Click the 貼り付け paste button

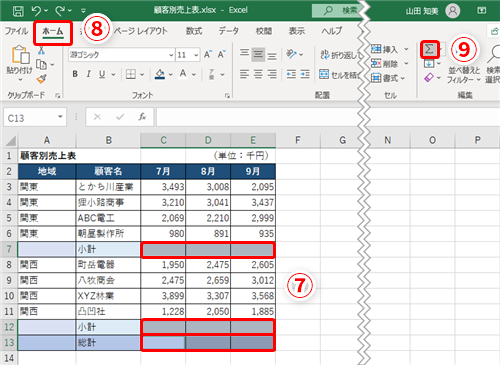[20, 63]
